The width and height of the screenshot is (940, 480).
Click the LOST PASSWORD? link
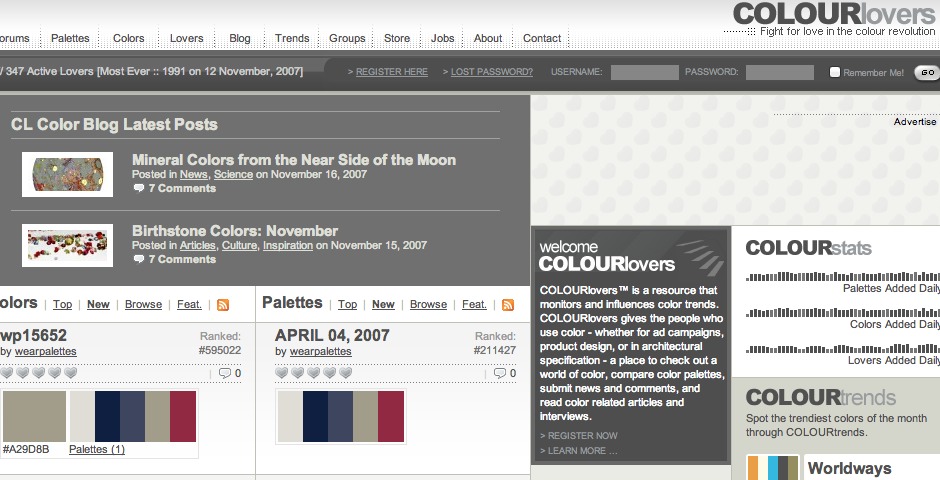click(x=492, y=72)
